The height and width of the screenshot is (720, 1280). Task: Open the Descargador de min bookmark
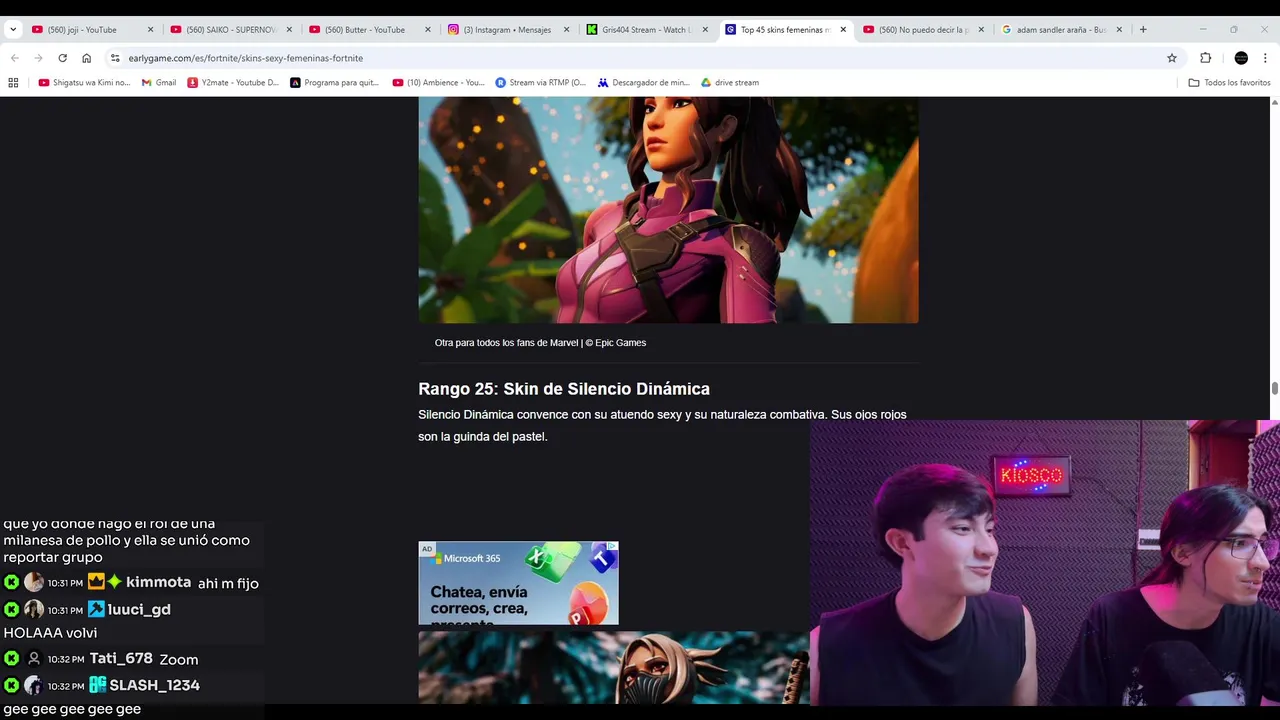pos(644,83)
